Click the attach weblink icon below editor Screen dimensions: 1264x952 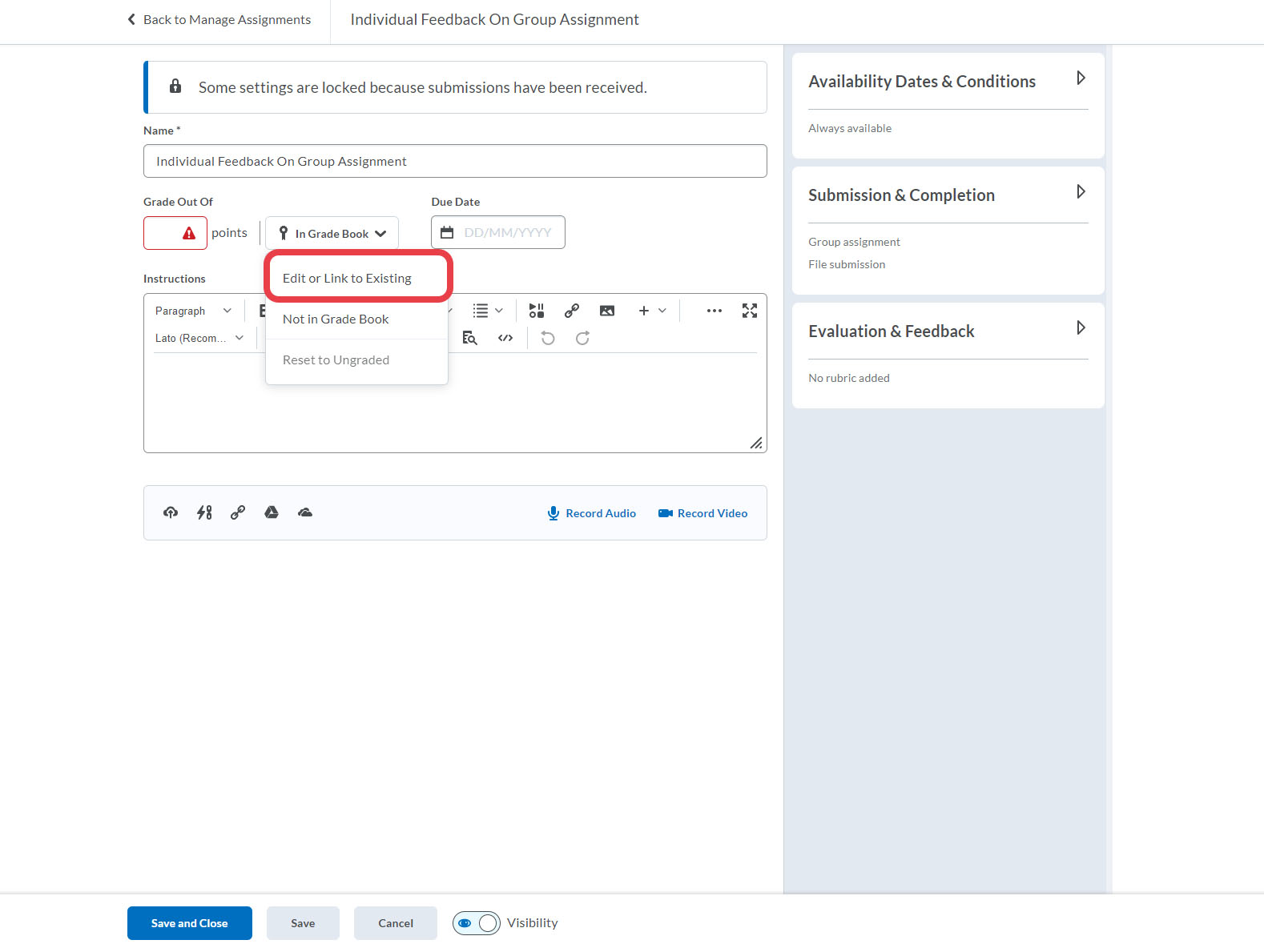238,512
